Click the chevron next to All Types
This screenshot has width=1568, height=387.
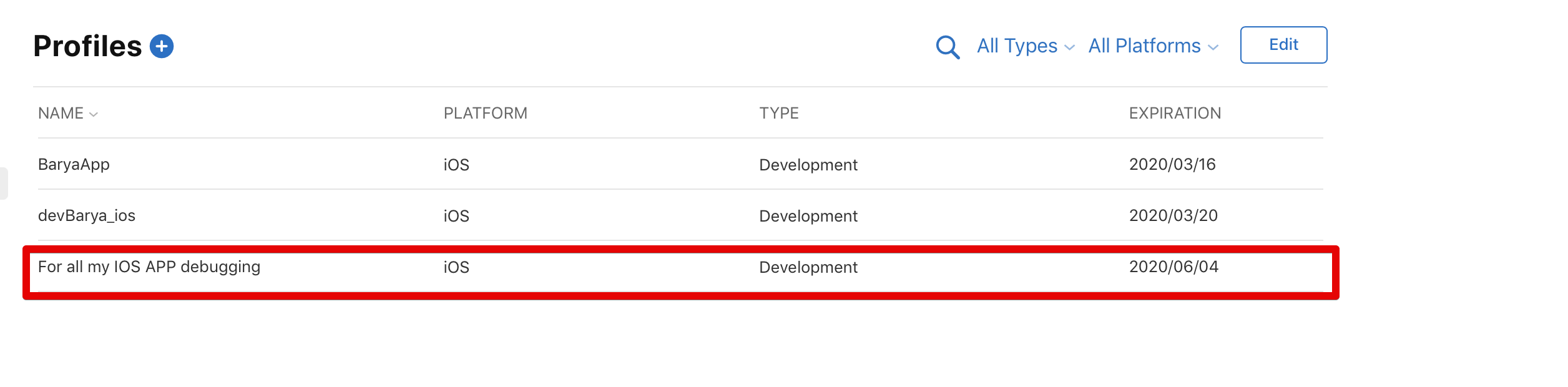(x=1069, y=48)
